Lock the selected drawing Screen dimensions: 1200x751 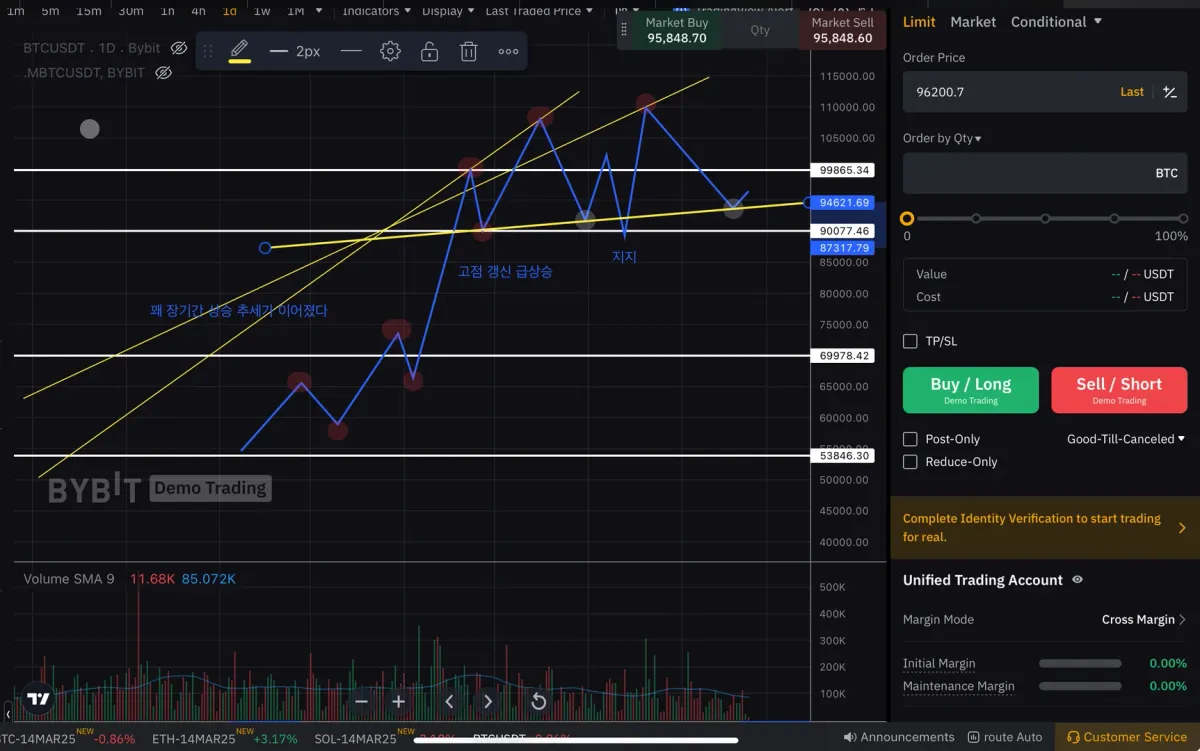coord(429,51)
